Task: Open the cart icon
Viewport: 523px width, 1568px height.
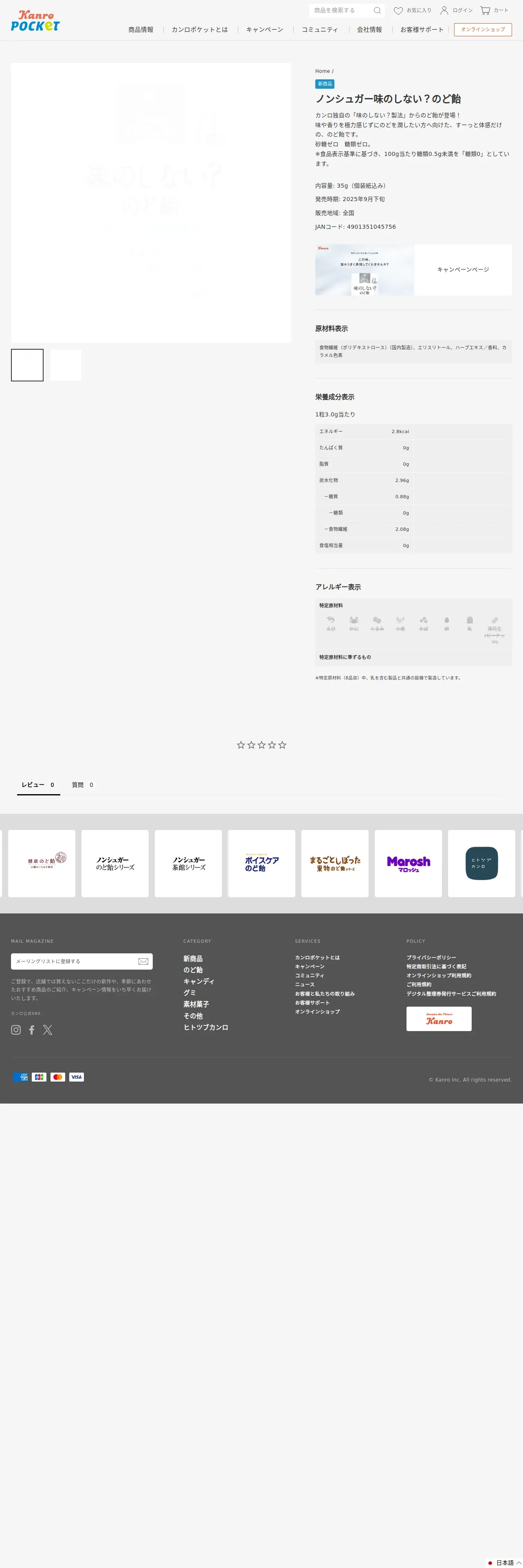Action: click(485, 10)
